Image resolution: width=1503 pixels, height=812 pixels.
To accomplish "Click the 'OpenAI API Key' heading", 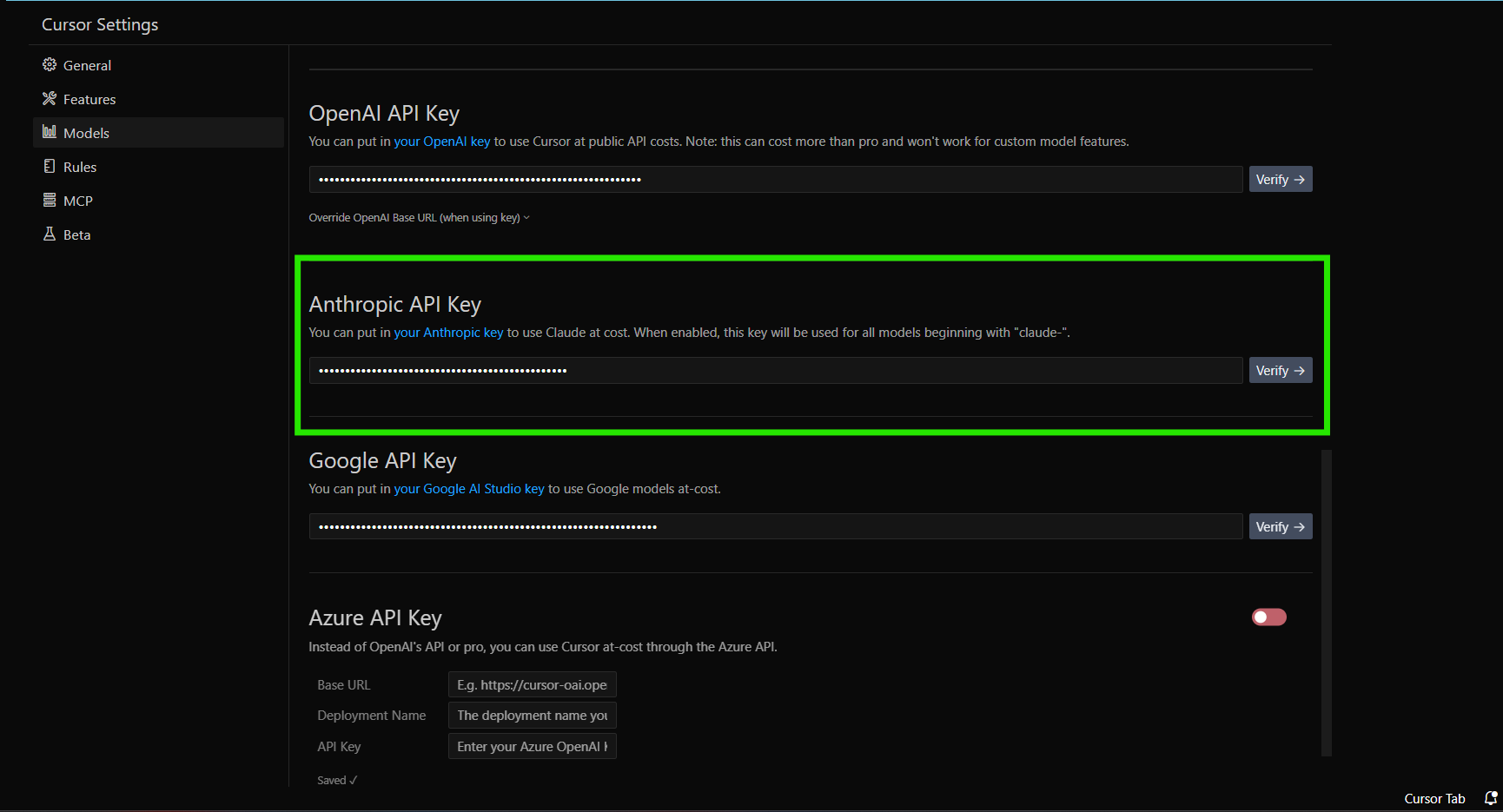I will click(x=384, y=114).
